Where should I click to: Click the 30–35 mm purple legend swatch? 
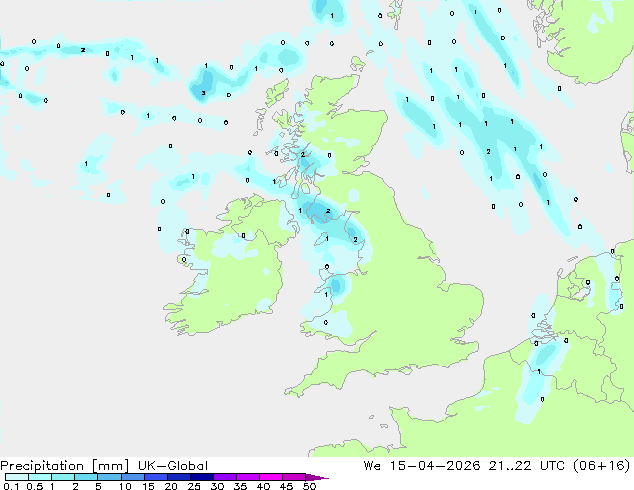pyautogui.click(x=225, y=477)
